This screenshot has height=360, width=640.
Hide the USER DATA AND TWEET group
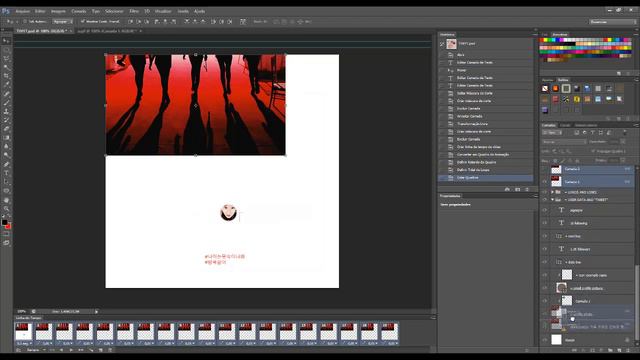point(544,200)
